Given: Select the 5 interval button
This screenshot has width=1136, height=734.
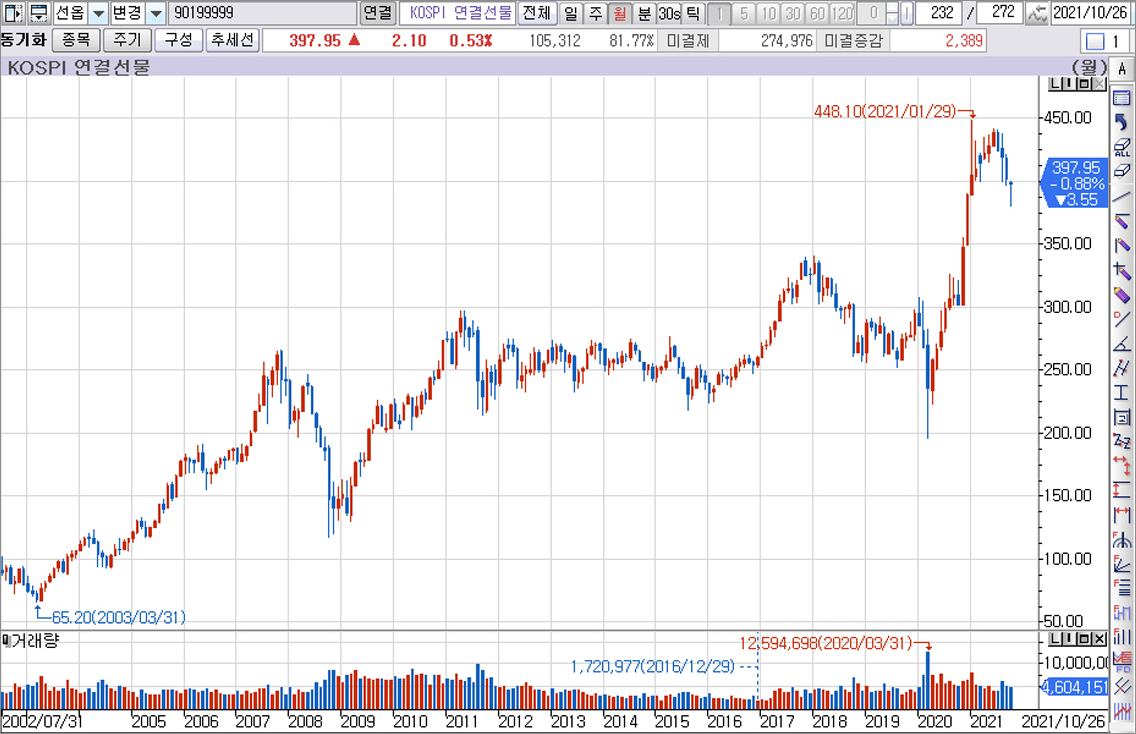Looking at the screenshot, I should click(744, 13).
